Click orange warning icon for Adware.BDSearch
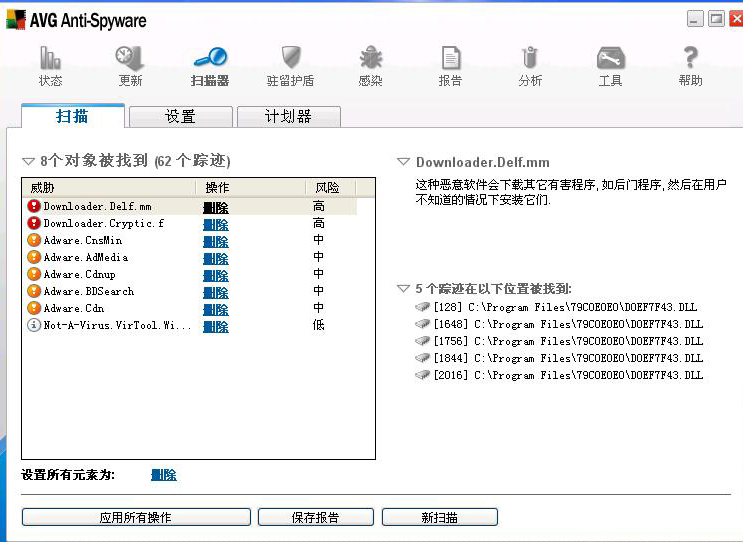Viewport: 743px width, 542px height. (x=34, y=291)
